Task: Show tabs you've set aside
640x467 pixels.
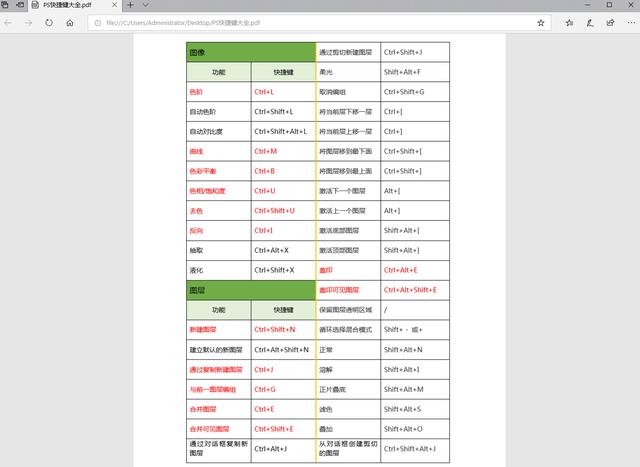Action: click(5, 5)
